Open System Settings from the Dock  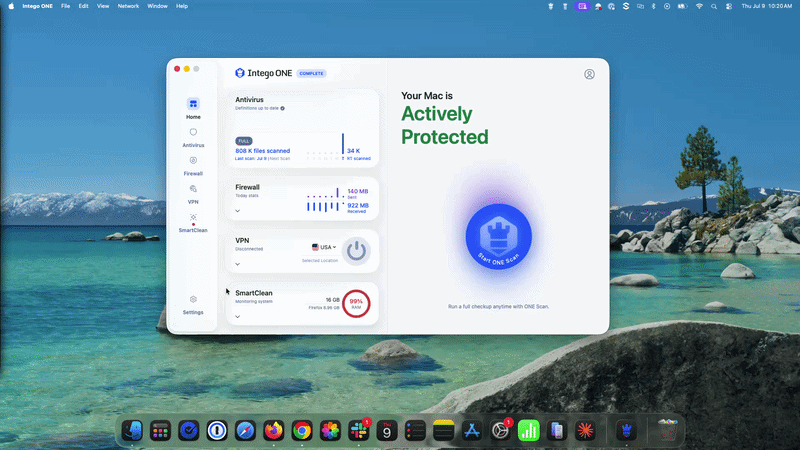[x=500, y=431]
